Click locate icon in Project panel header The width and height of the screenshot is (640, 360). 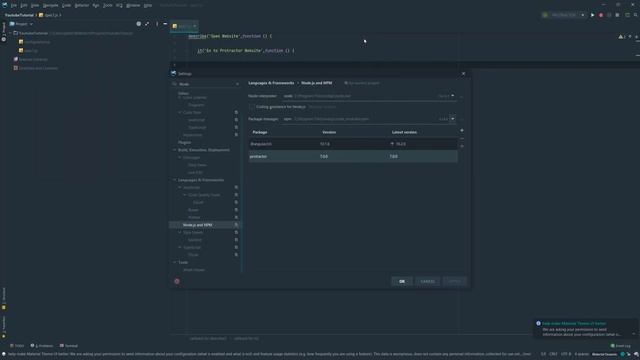click(x=139, y=24)
